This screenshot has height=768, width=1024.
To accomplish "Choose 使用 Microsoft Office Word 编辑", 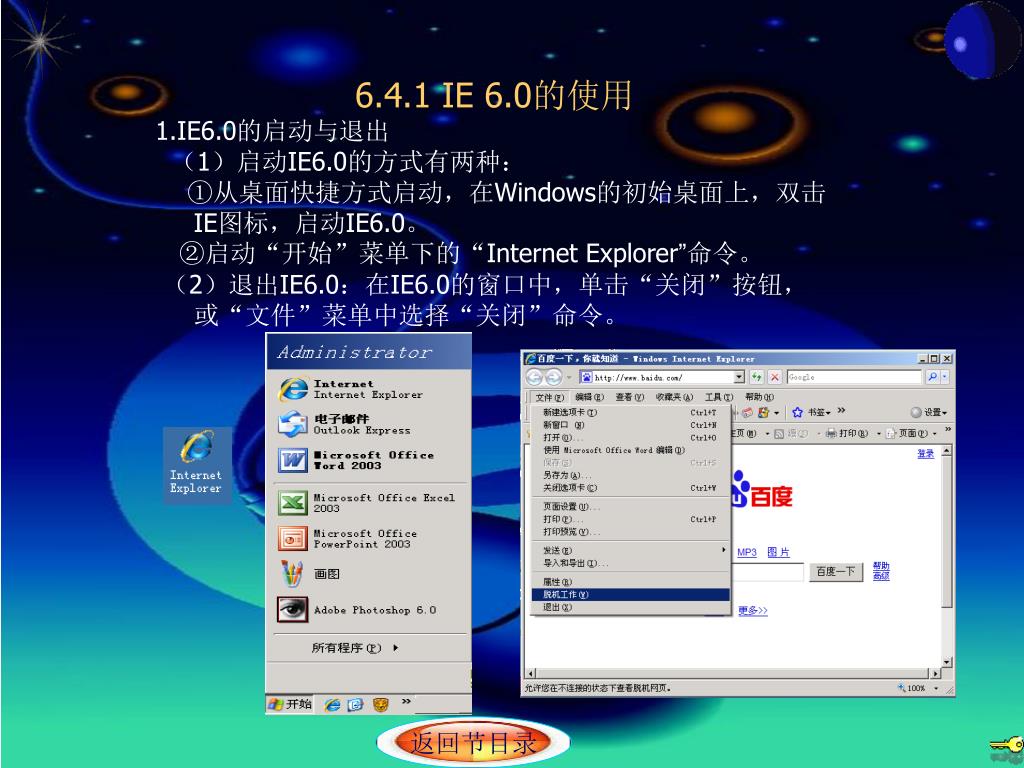I will [x=630, y=450].
